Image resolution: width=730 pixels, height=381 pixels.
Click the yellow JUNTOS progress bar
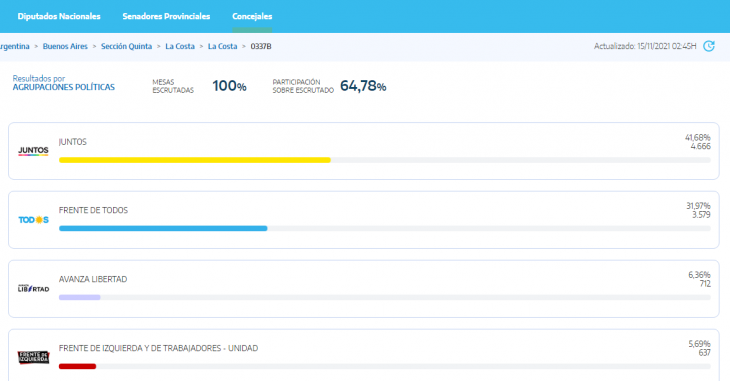tap(195, 160)
